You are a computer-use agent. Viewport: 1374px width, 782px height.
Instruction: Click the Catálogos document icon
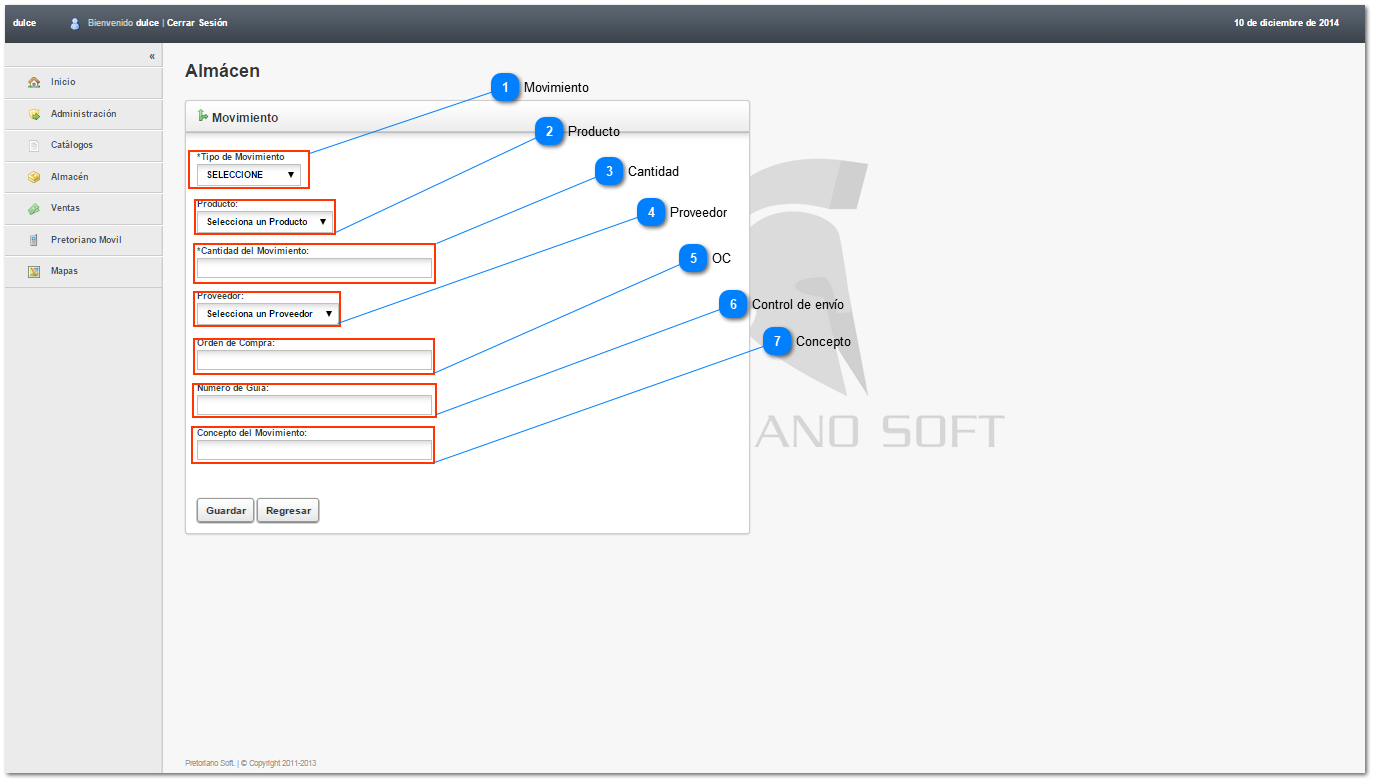tap(34, 145)
